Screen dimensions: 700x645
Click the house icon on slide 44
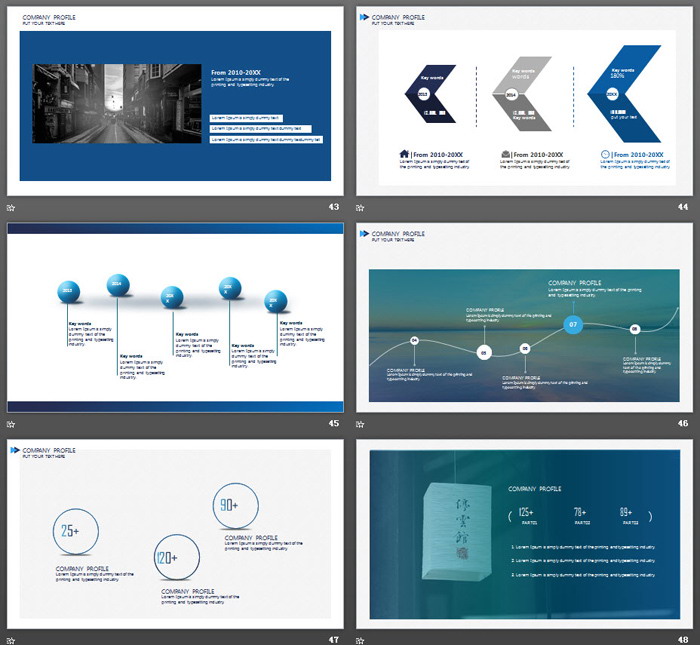coord(404,154)
